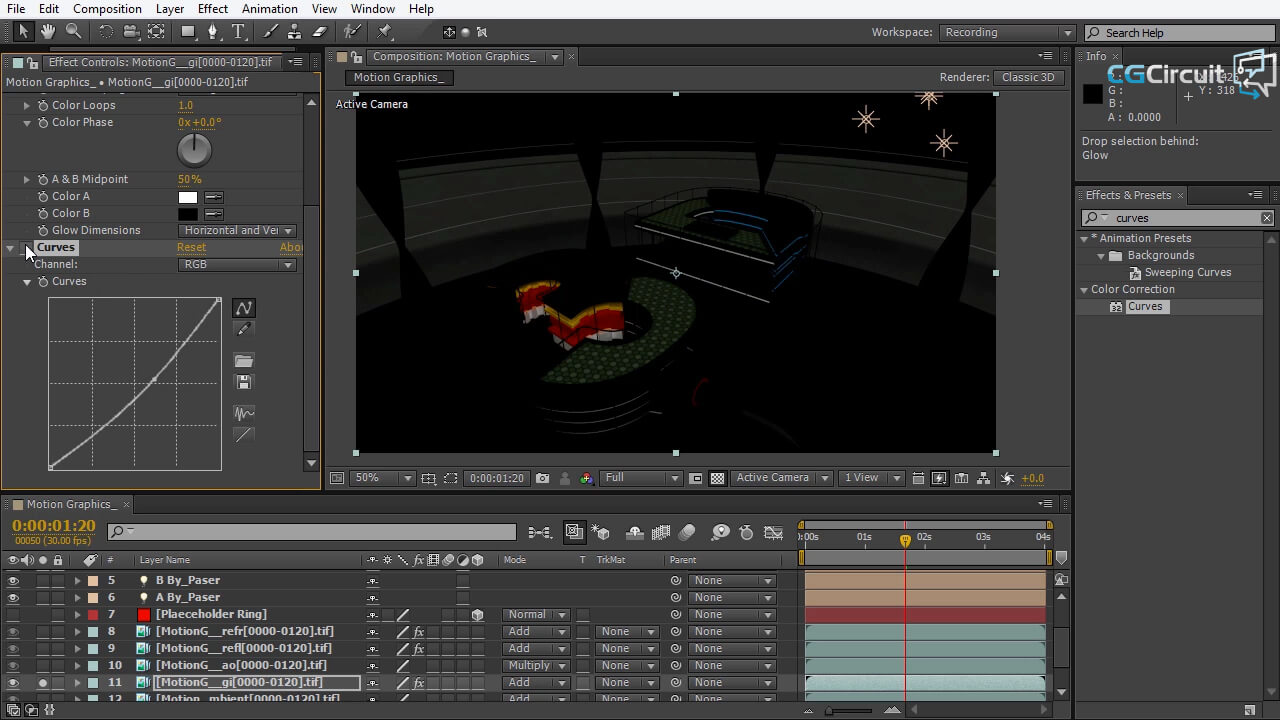Select the Pen tool

pos(212,32)
